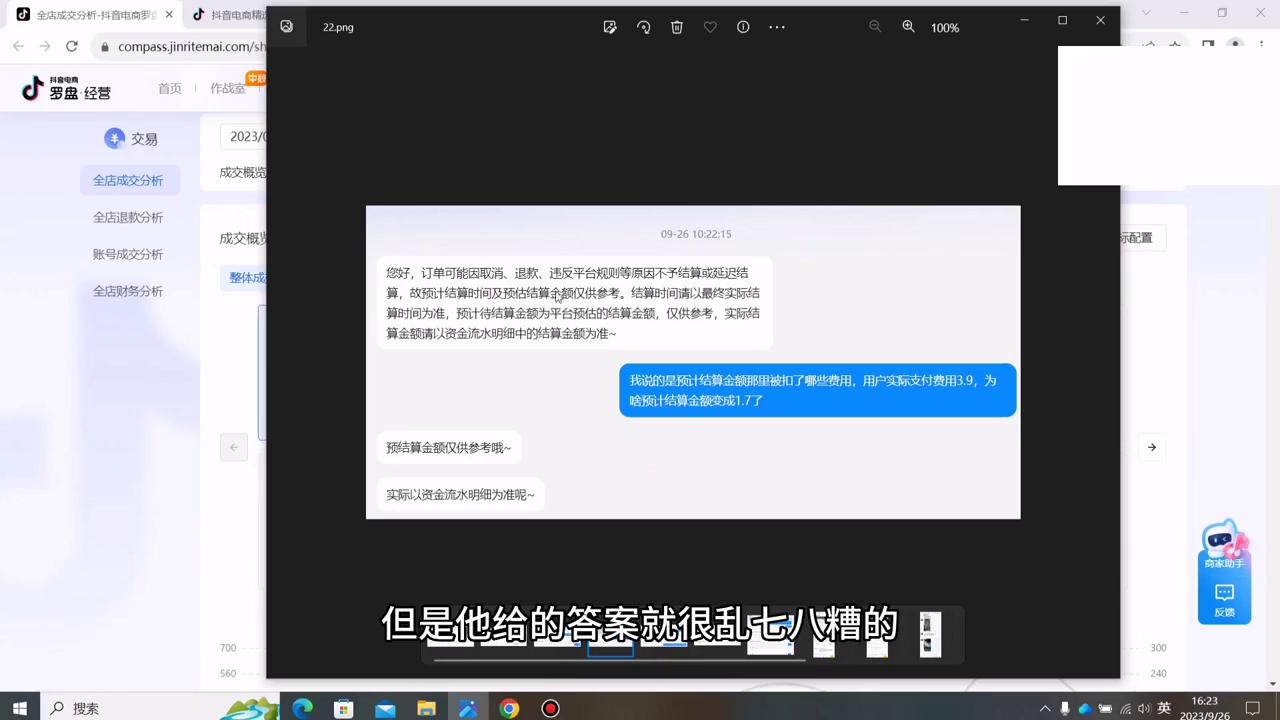Open the 反馈 feedback panel
This screenshot has width=1280, height=720.
[1224, 600]
